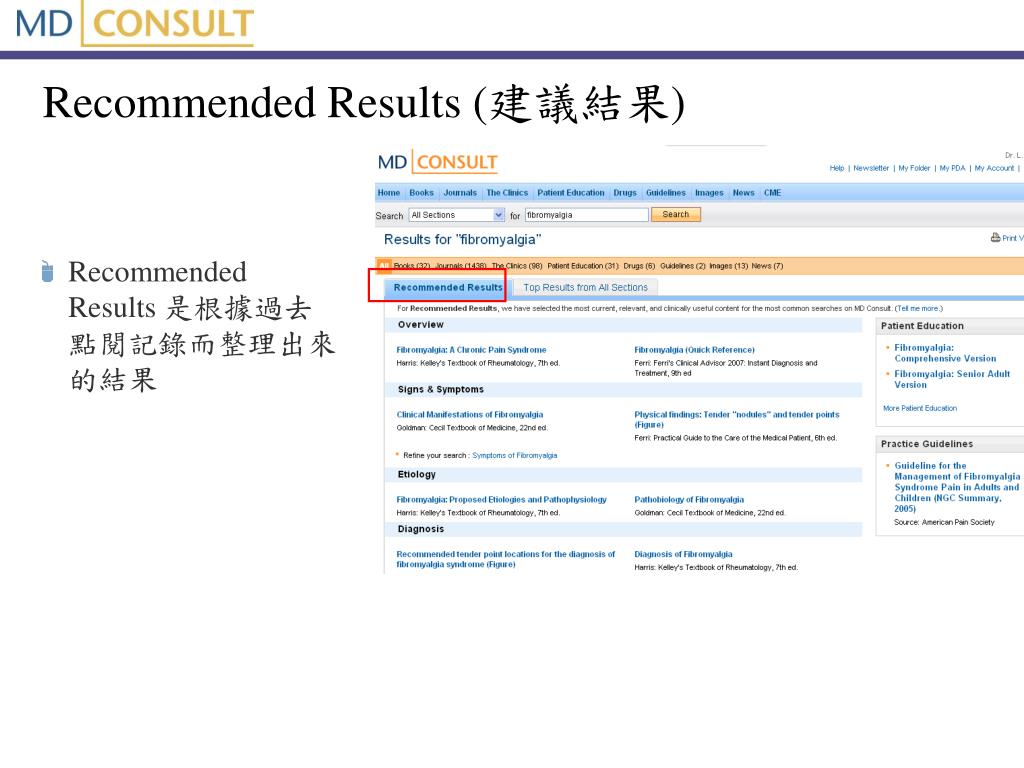
Task: Click More Patient Education link
Action: point(920,408)
